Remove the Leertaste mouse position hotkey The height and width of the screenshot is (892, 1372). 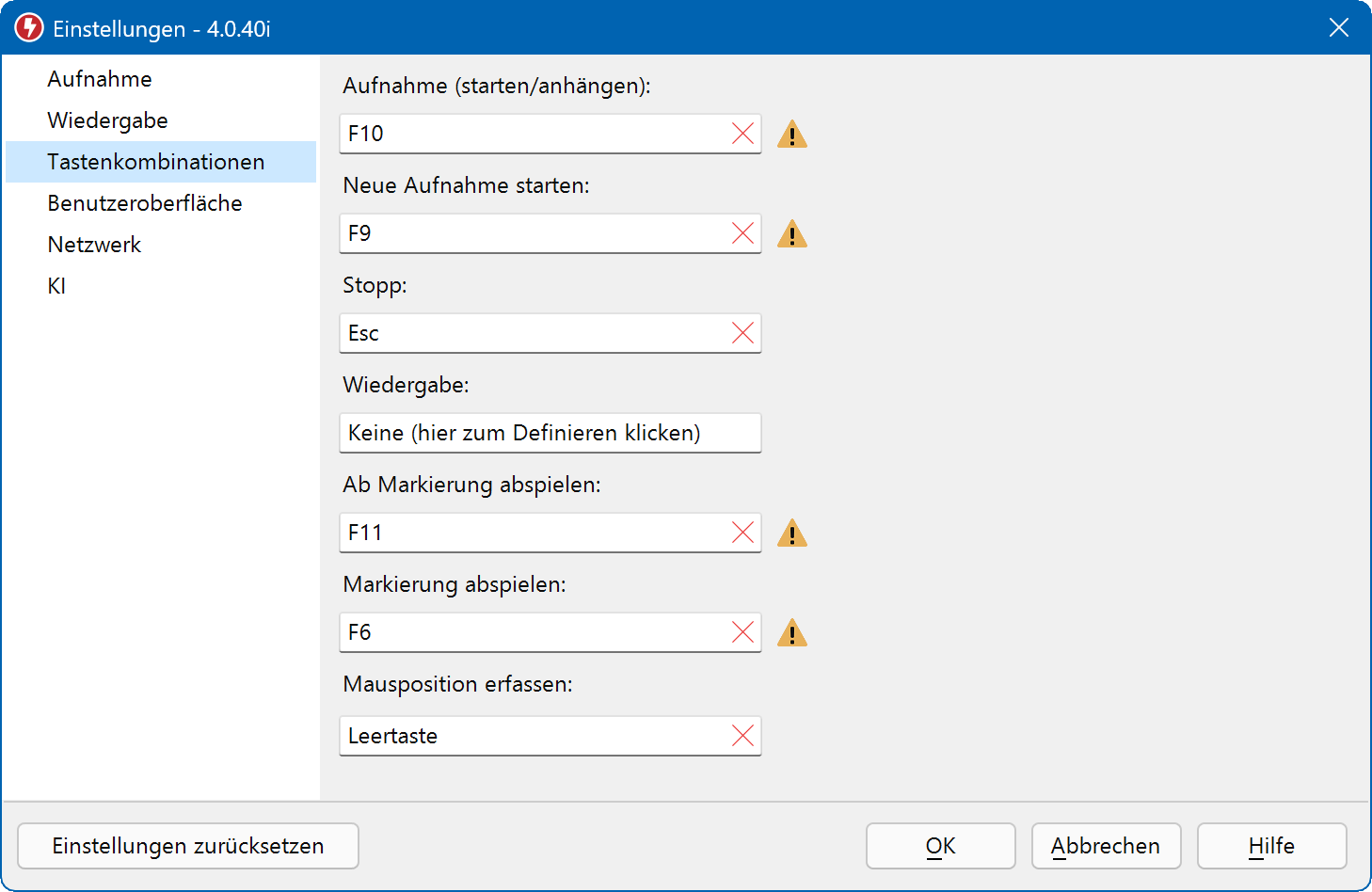[742, 736]
